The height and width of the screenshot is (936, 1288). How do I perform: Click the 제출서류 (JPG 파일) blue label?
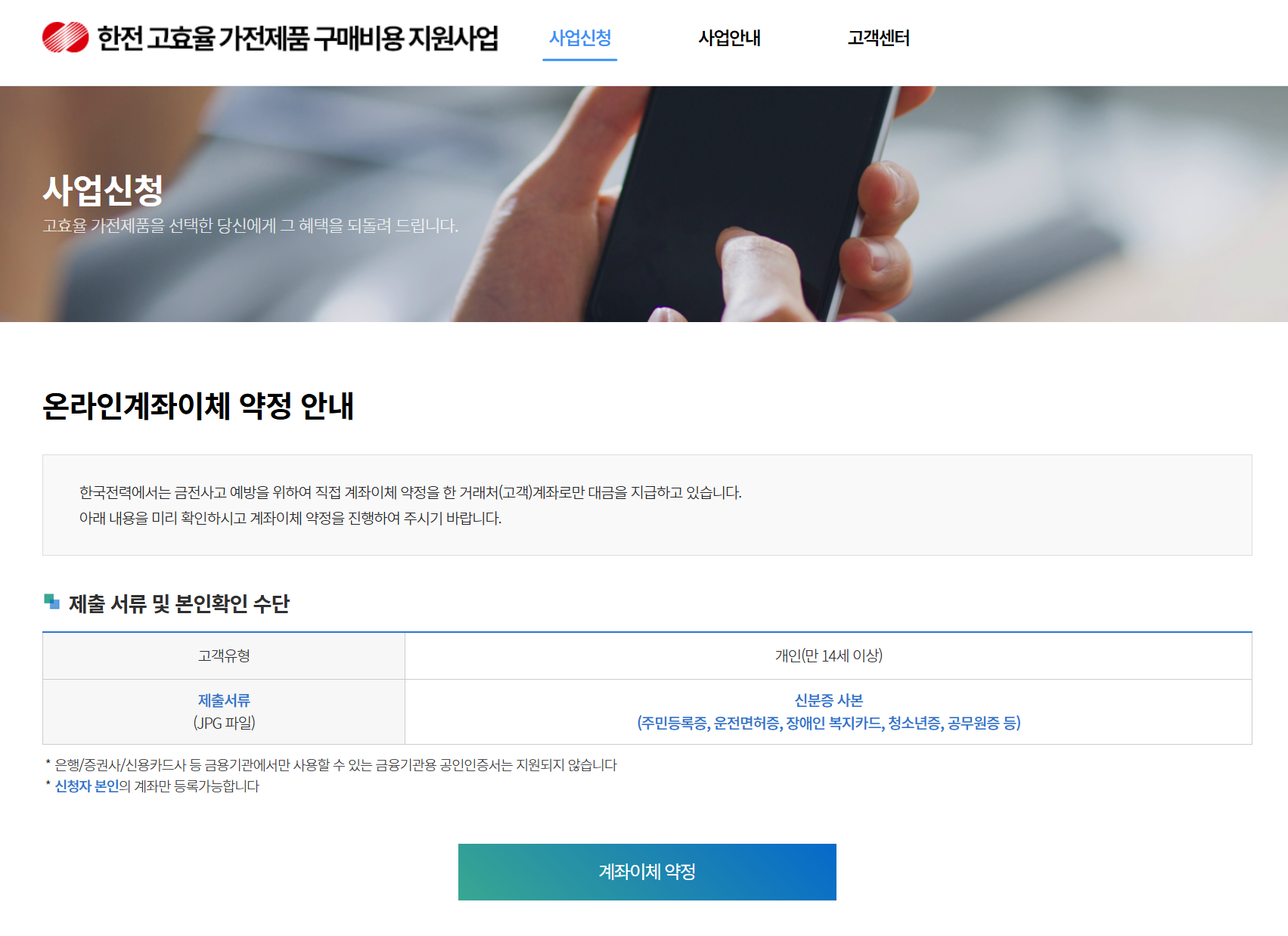click(224, 711)
